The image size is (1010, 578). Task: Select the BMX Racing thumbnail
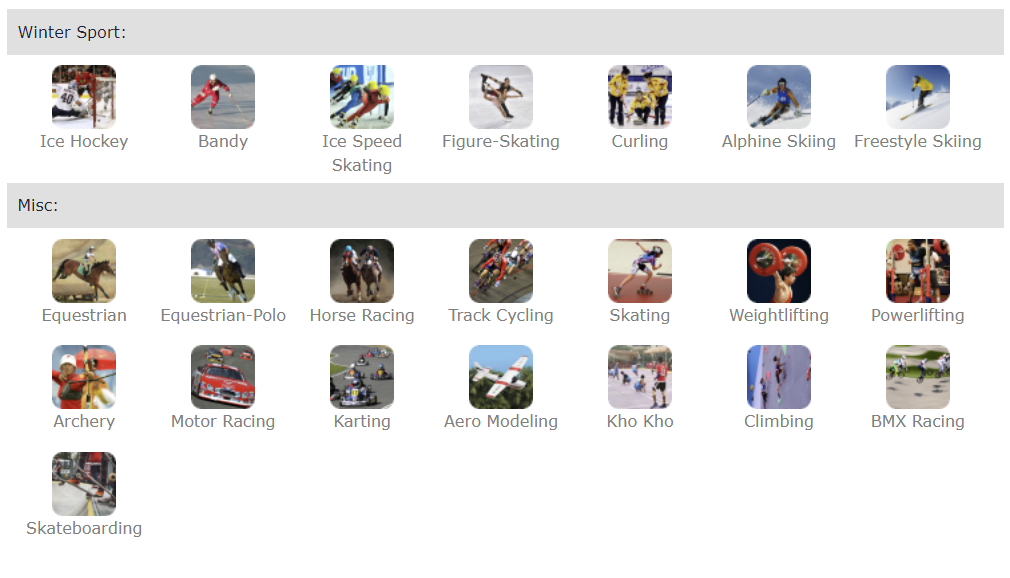click(x=918, y=377)
